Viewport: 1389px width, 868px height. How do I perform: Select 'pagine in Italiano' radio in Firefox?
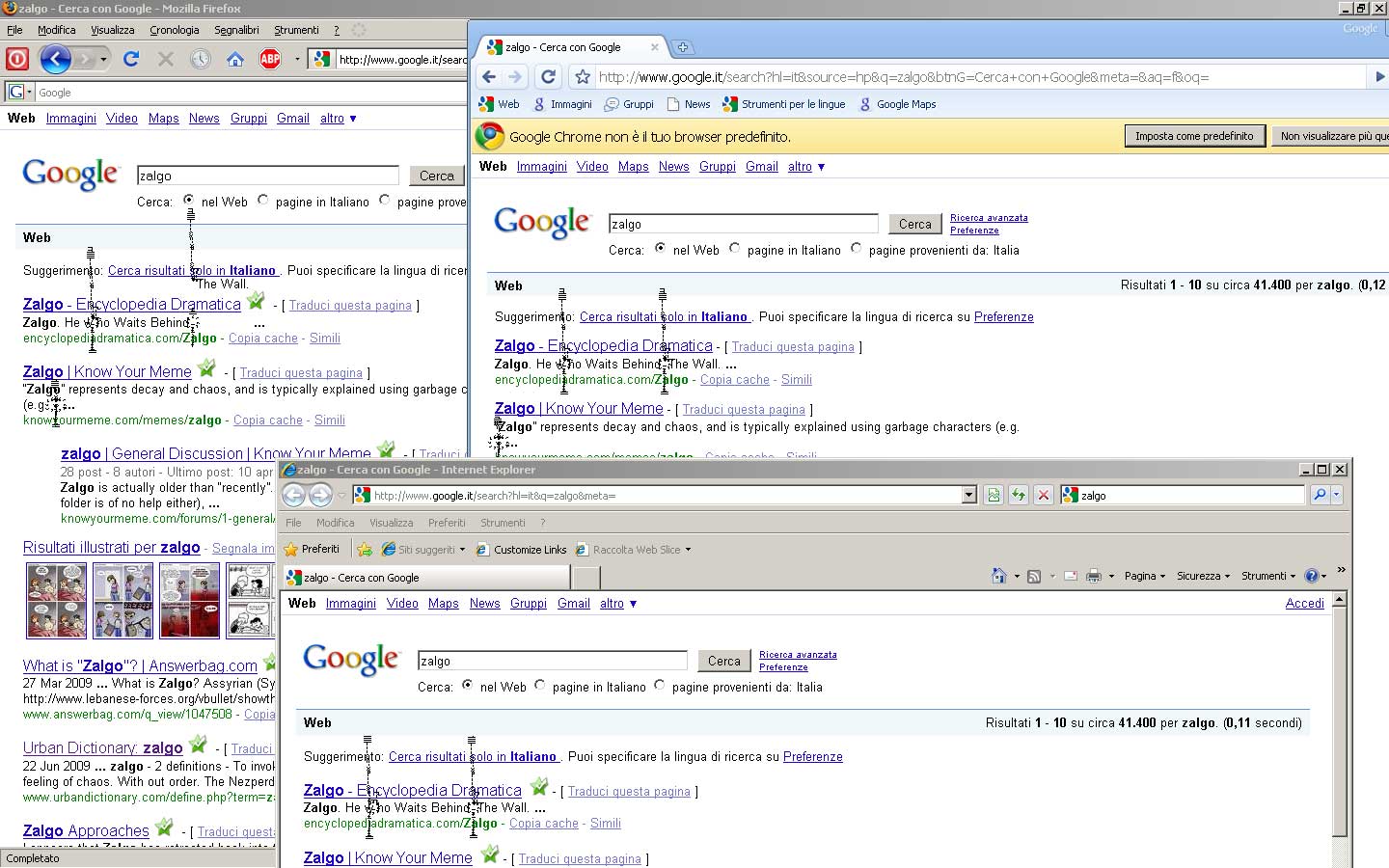point(262,200)
